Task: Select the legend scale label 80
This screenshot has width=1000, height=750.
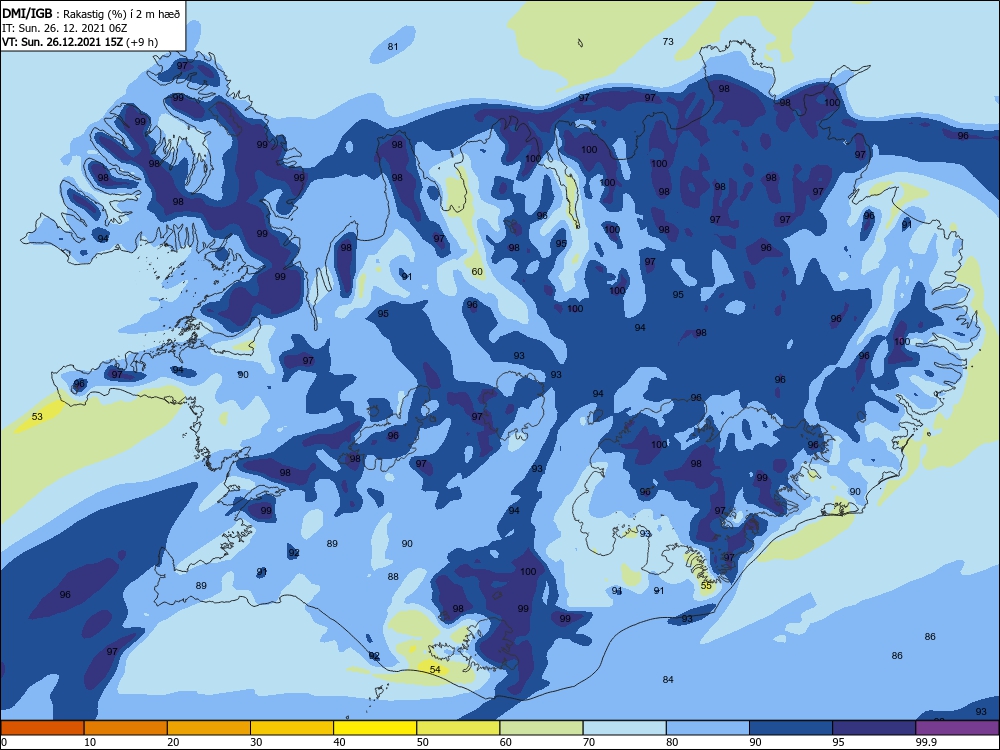Action: coord(672,742)
